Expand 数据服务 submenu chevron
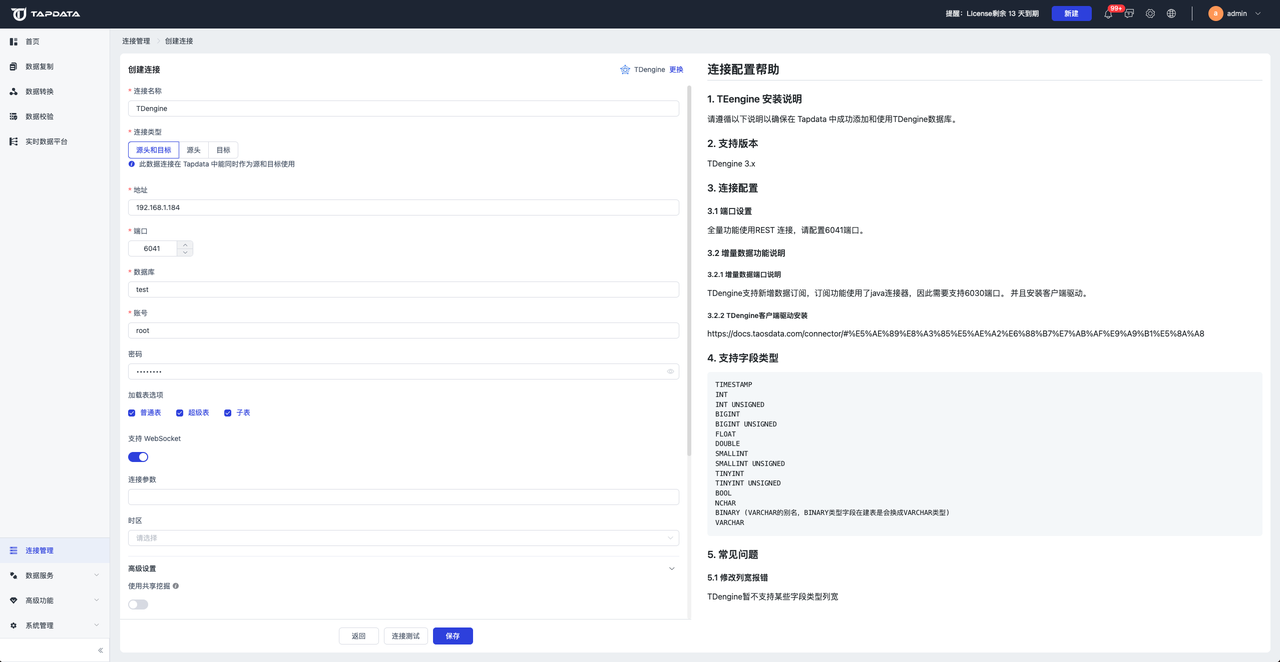Screen dimensions: 1280x662 97,575
